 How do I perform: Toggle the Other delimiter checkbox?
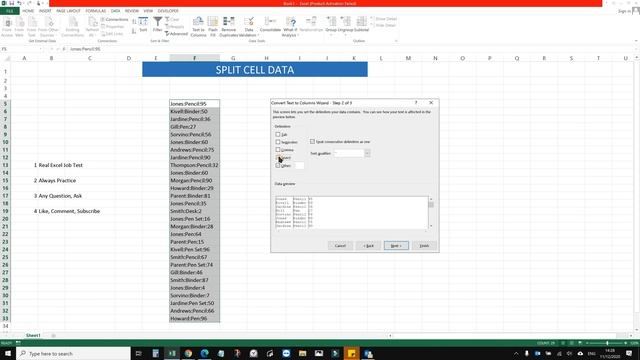pyautogui.click(x=278, y=165)
